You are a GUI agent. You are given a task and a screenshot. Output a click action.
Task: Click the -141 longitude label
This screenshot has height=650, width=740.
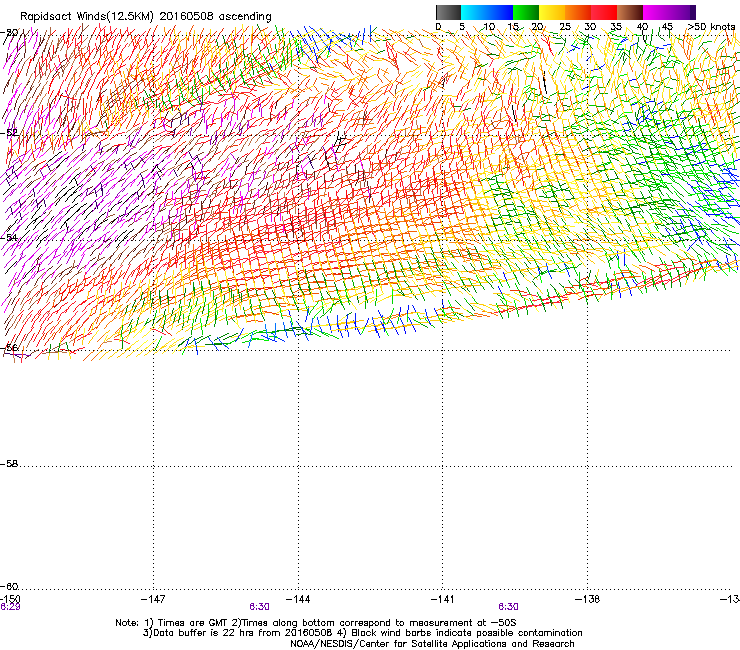[443, 599]
